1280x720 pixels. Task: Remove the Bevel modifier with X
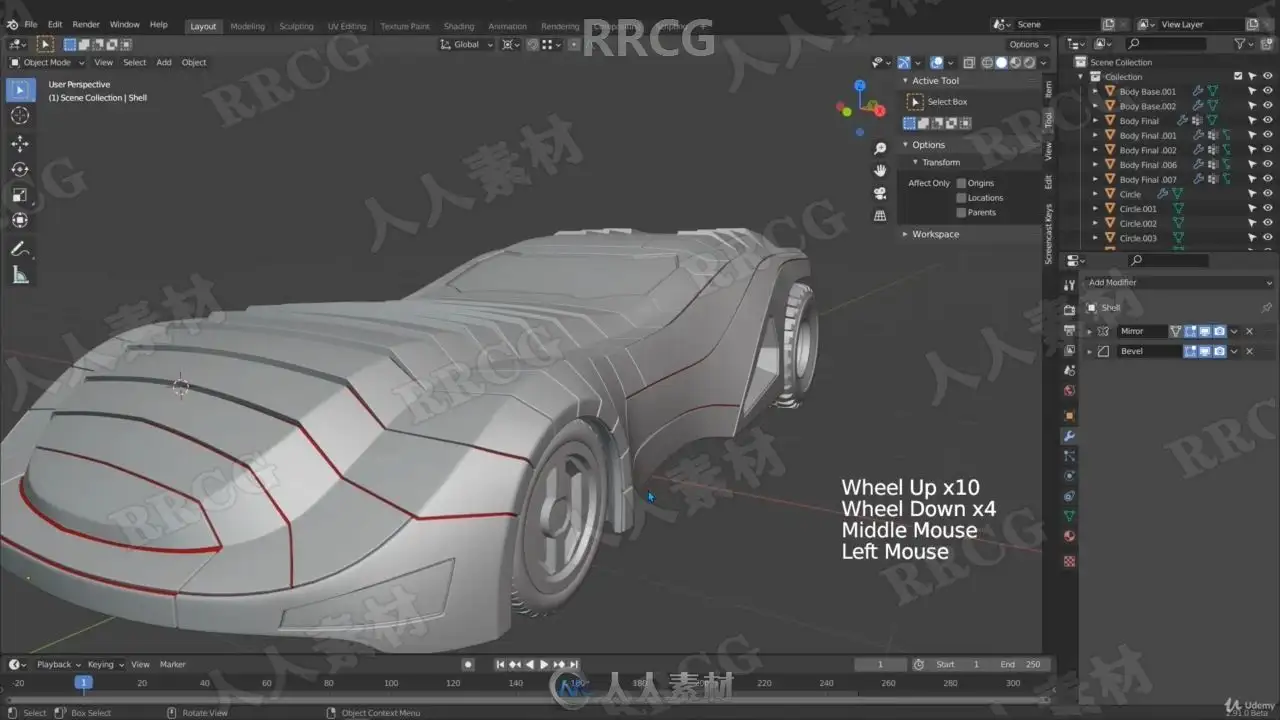[x=1249, y=351]
